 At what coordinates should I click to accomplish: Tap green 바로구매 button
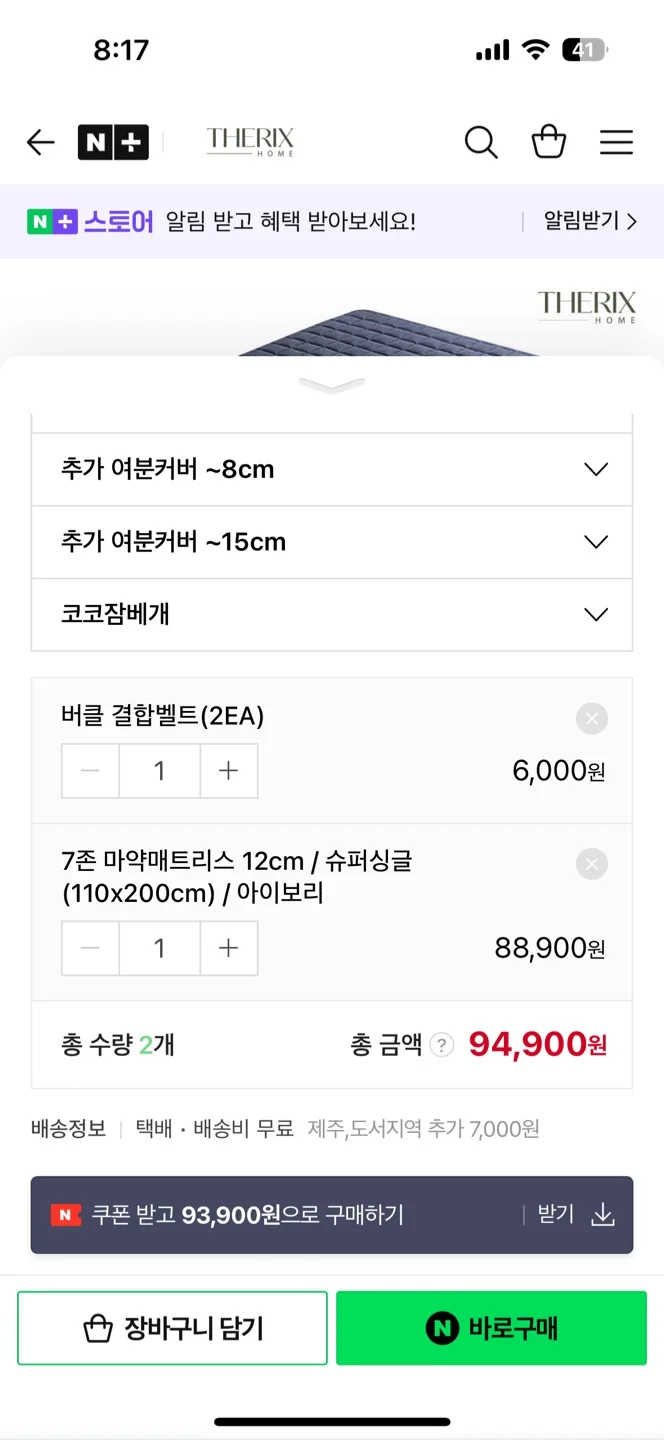[x=491, y=1328]
